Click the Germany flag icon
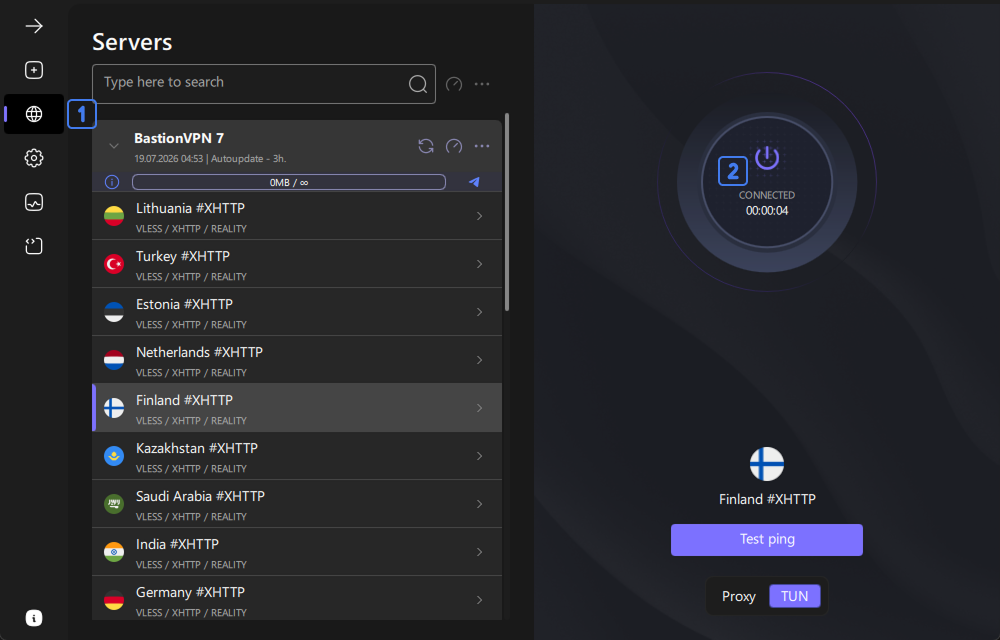The height and width of the screenshot is (640, 1000). pos(114,600)
